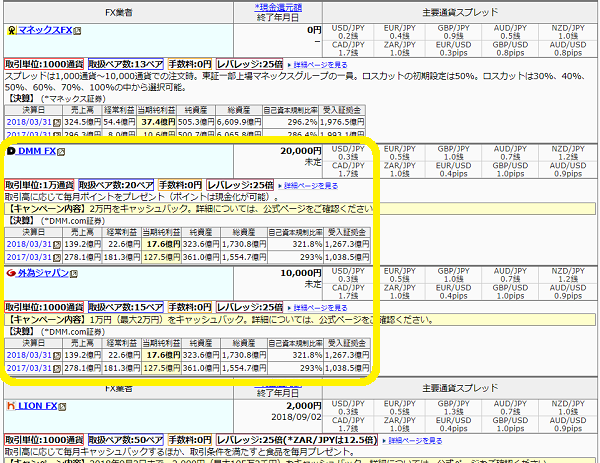Image resolution: width=600 pixels, height=463 pixels.
Task: Click Monex badge 取引単位:1000通貨
Action: (x=44, y=64)
